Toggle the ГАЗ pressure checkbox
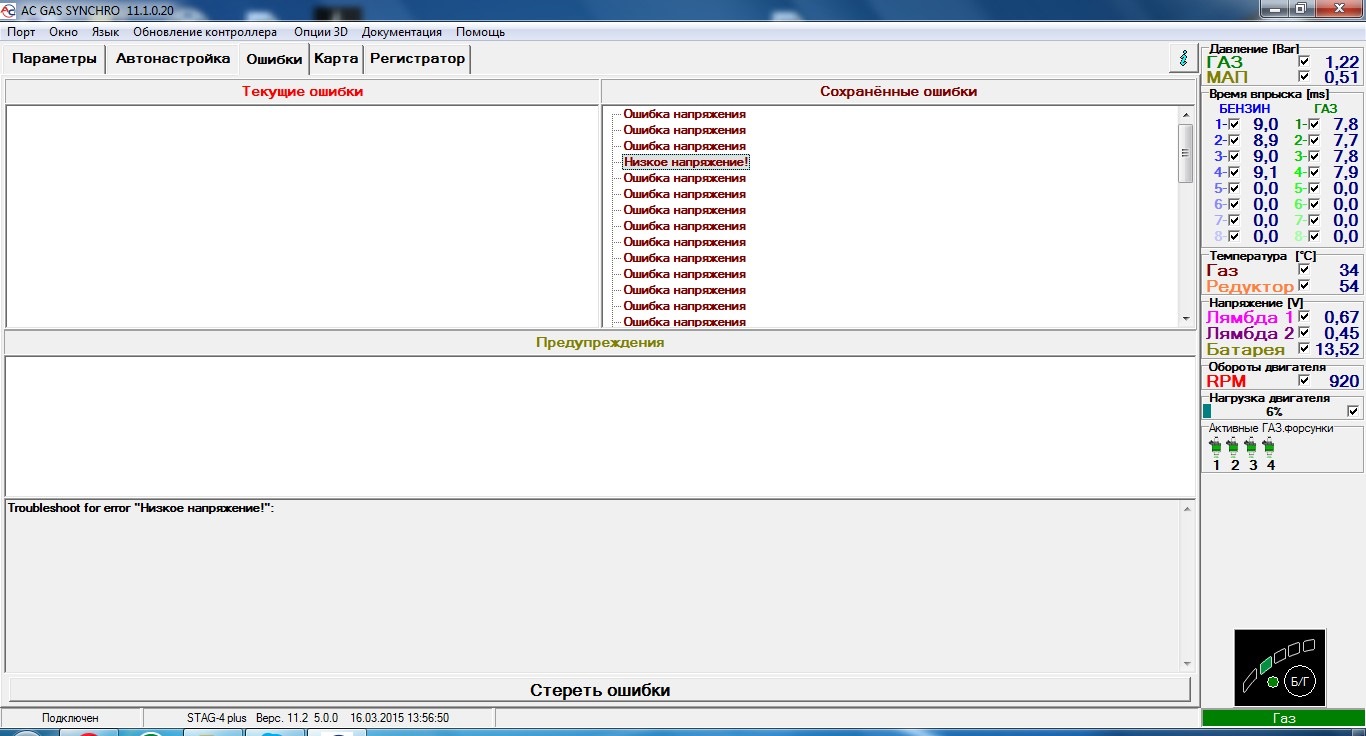The width and height of the screenshot is (1366, 736). click(1303, 62)
